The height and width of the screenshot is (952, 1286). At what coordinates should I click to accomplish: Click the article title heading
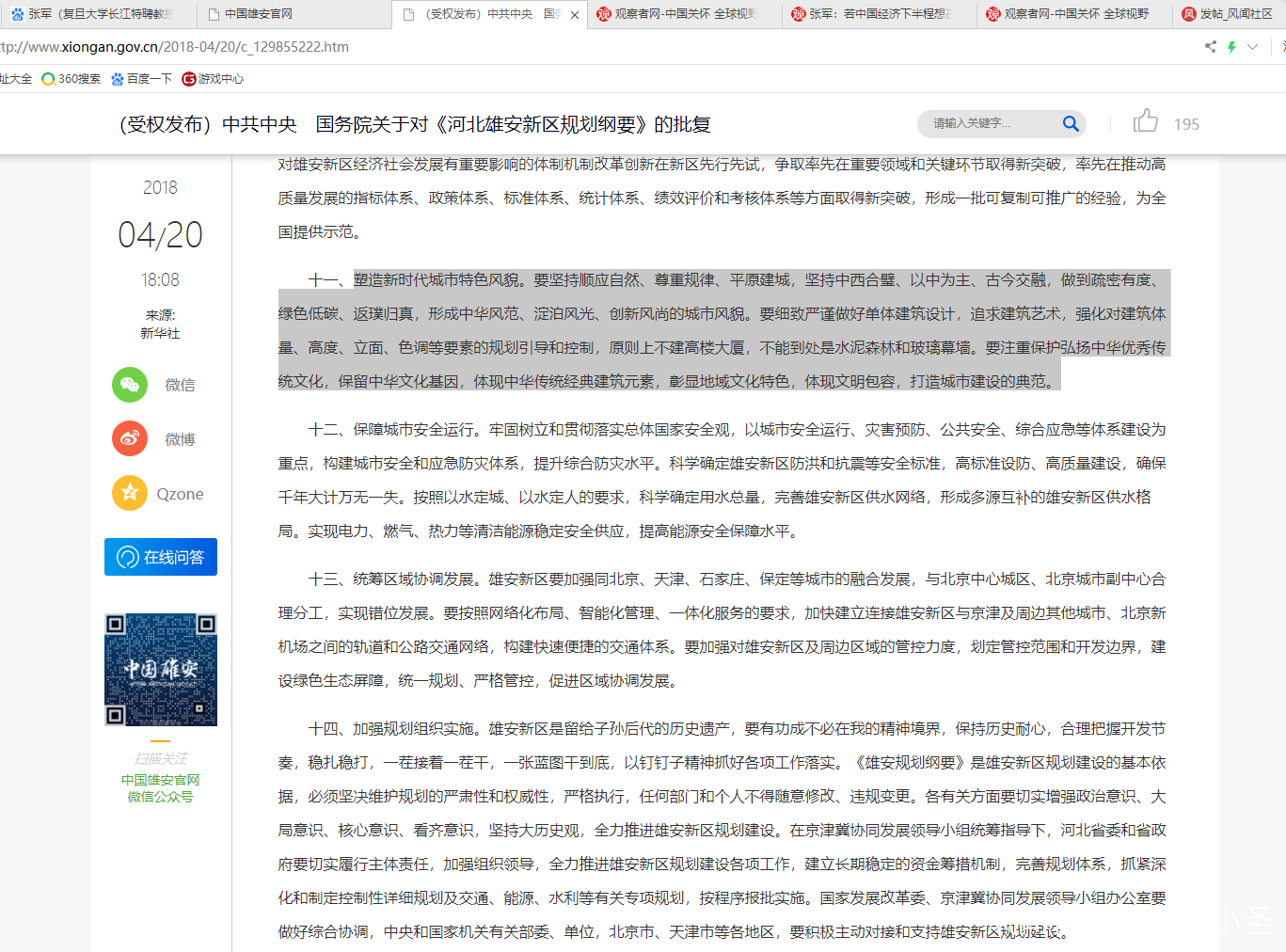point(415,124)
